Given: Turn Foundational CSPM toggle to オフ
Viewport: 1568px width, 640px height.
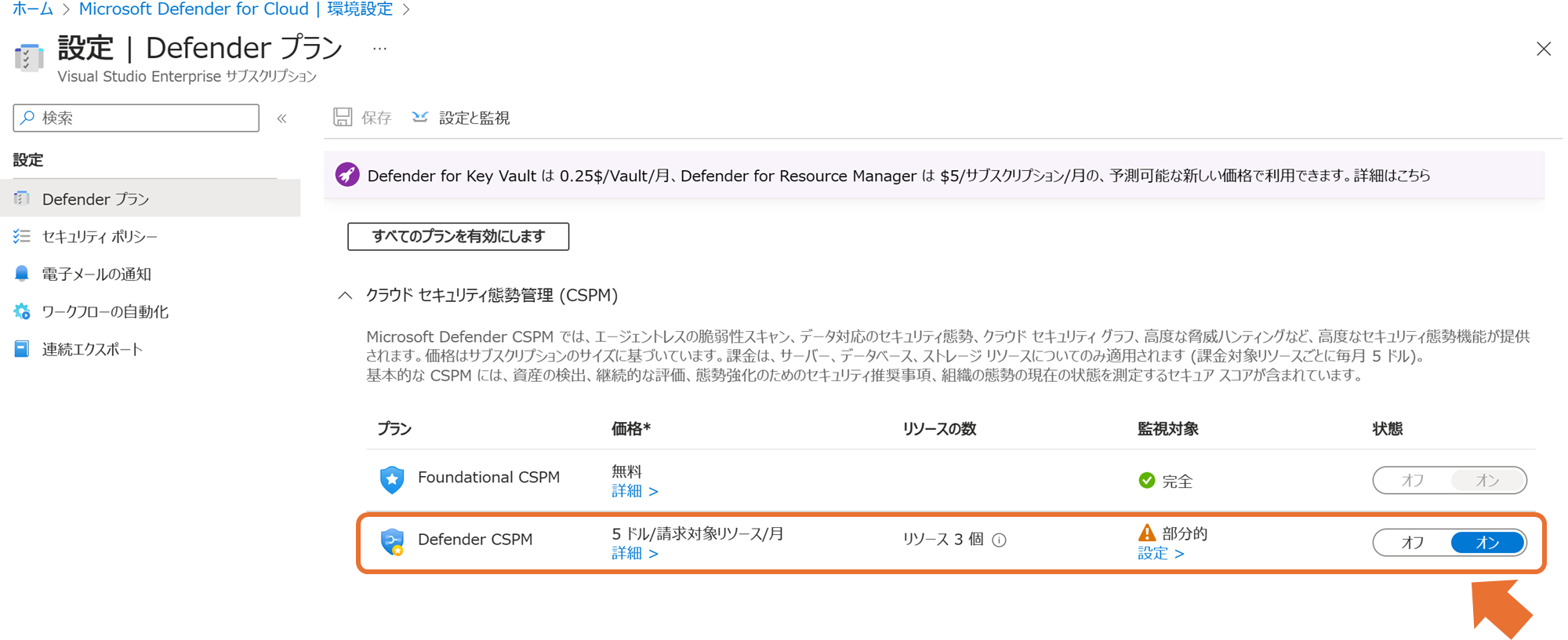Looking at the screenshot, I should pyautogui.click(x=1412, y=480).
